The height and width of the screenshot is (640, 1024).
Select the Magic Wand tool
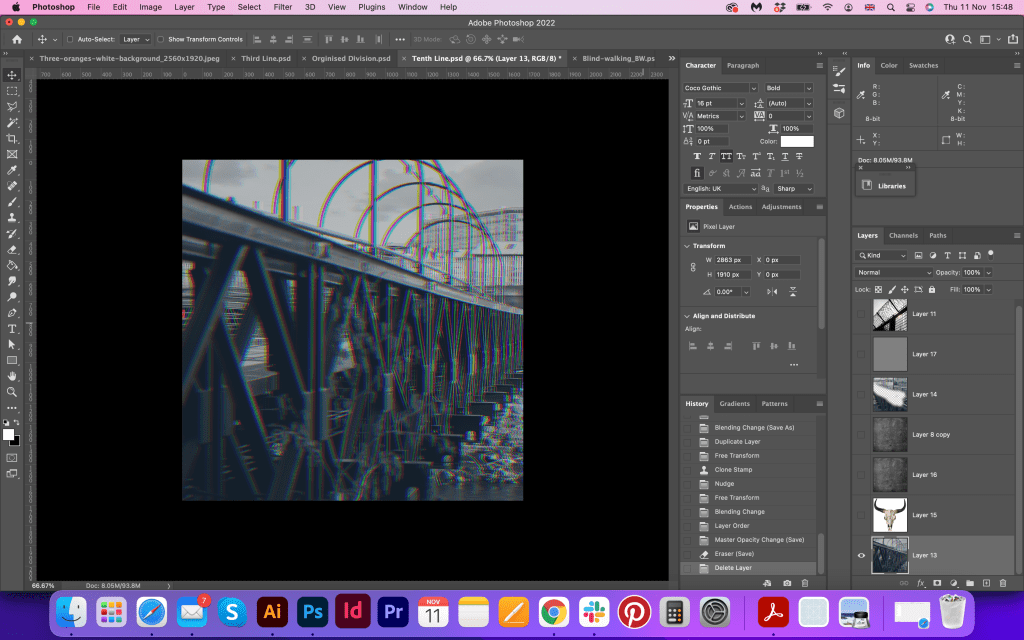coord(12,122)
